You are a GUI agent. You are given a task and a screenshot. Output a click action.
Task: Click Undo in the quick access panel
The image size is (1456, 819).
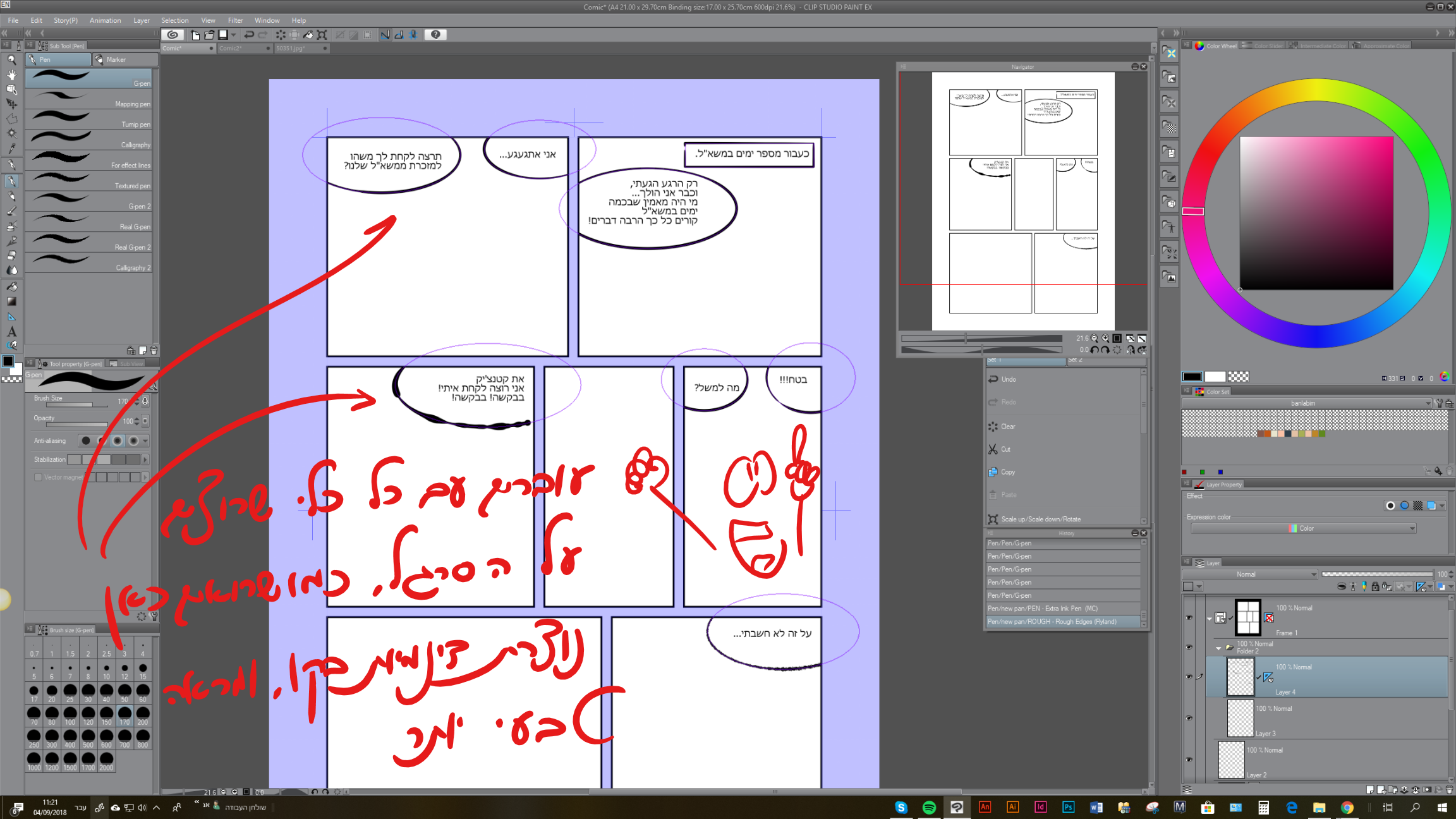(x=1009, y=379)
